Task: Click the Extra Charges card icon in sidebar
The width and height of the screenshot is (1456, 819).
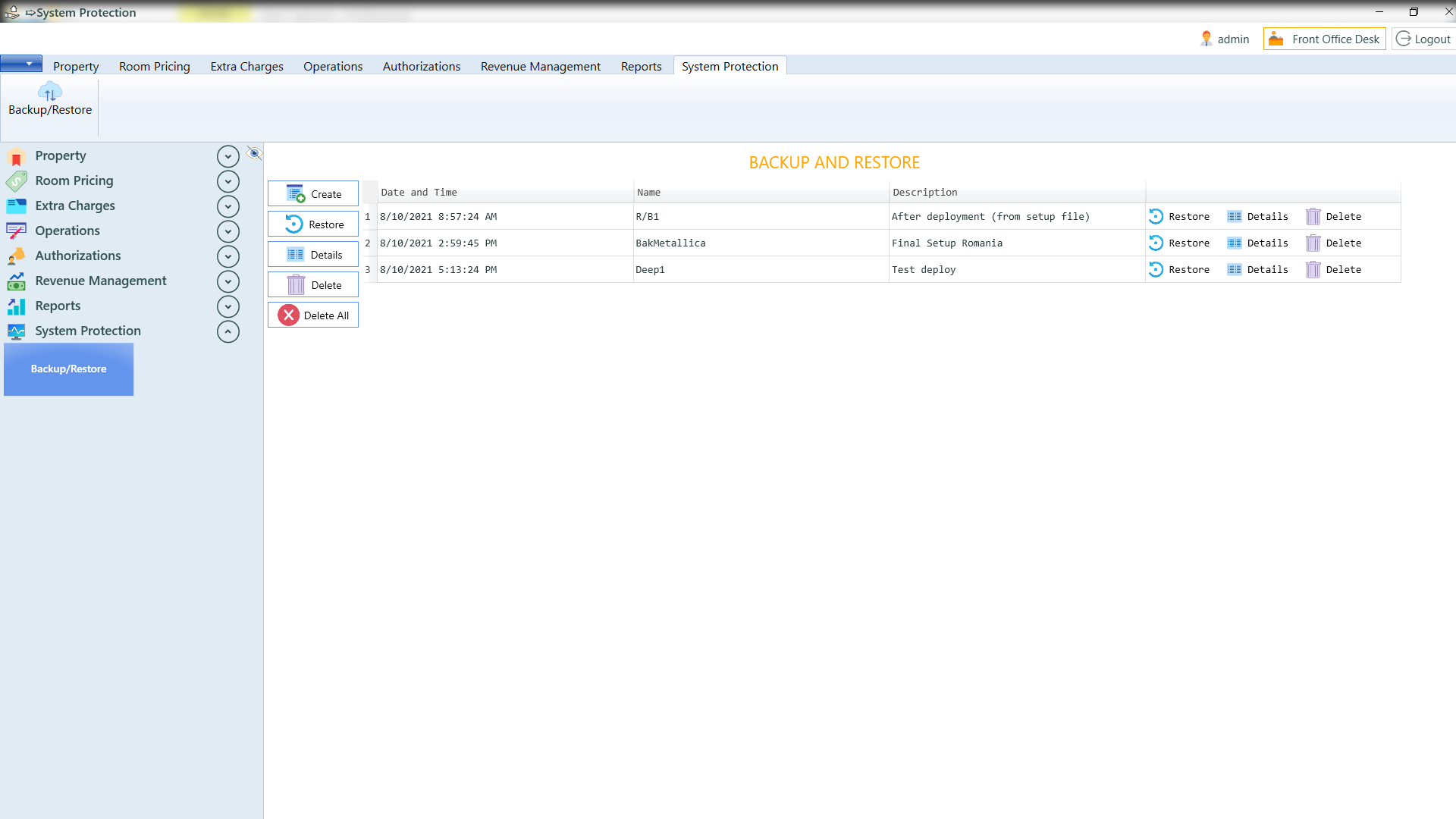Action: click(x=16, y=206)
